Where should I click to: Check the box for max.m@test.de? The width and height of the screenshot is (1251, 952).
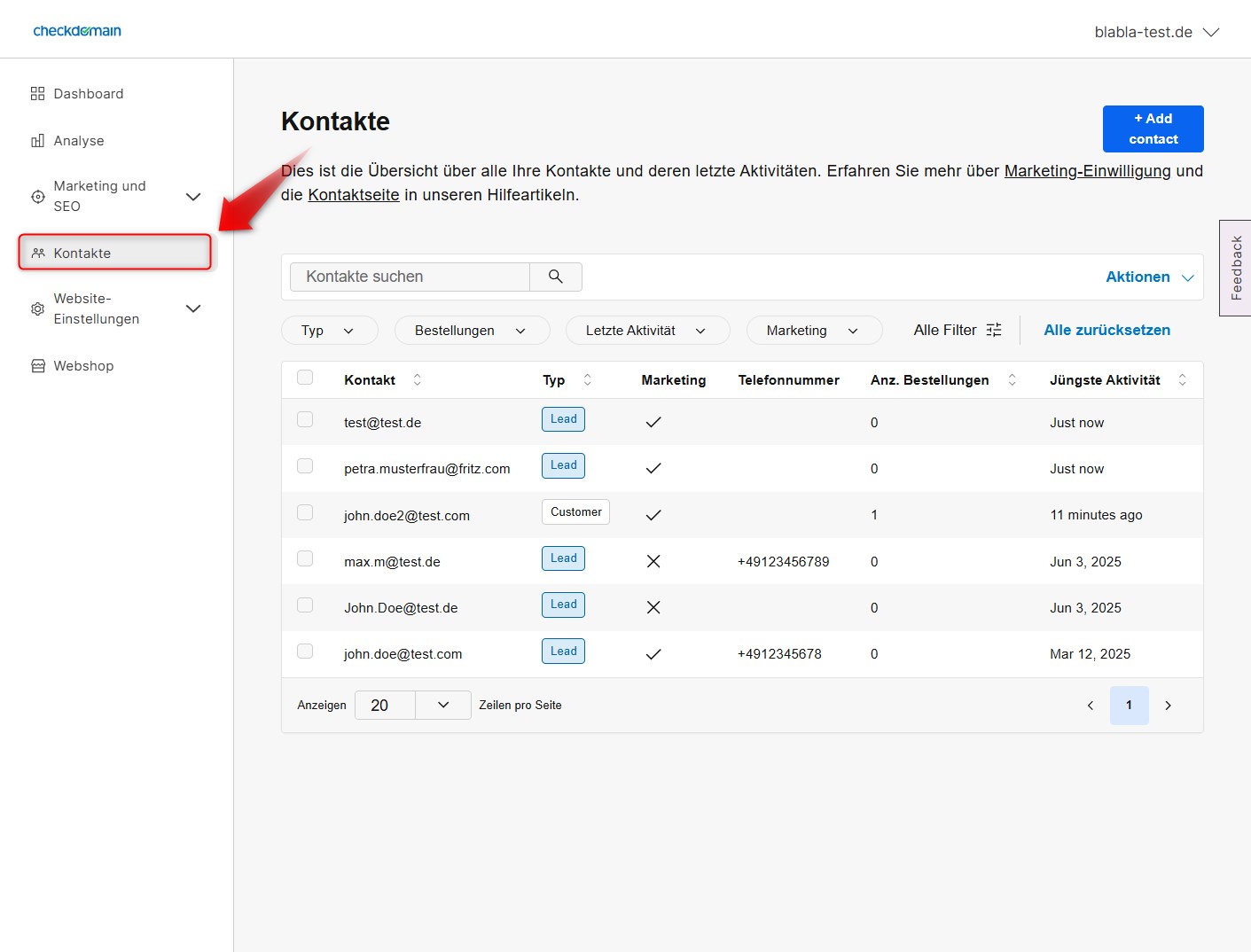point(305,558)
